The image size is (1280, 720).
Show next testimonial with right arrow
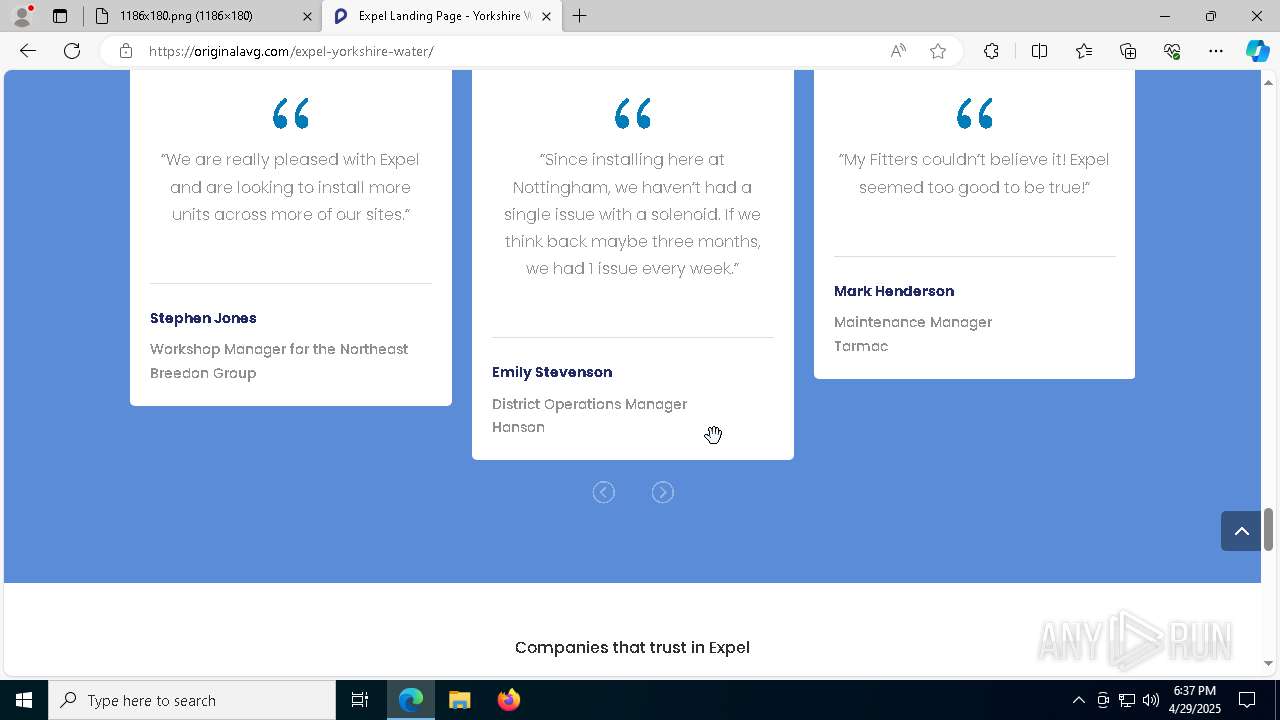coord(662,492)
